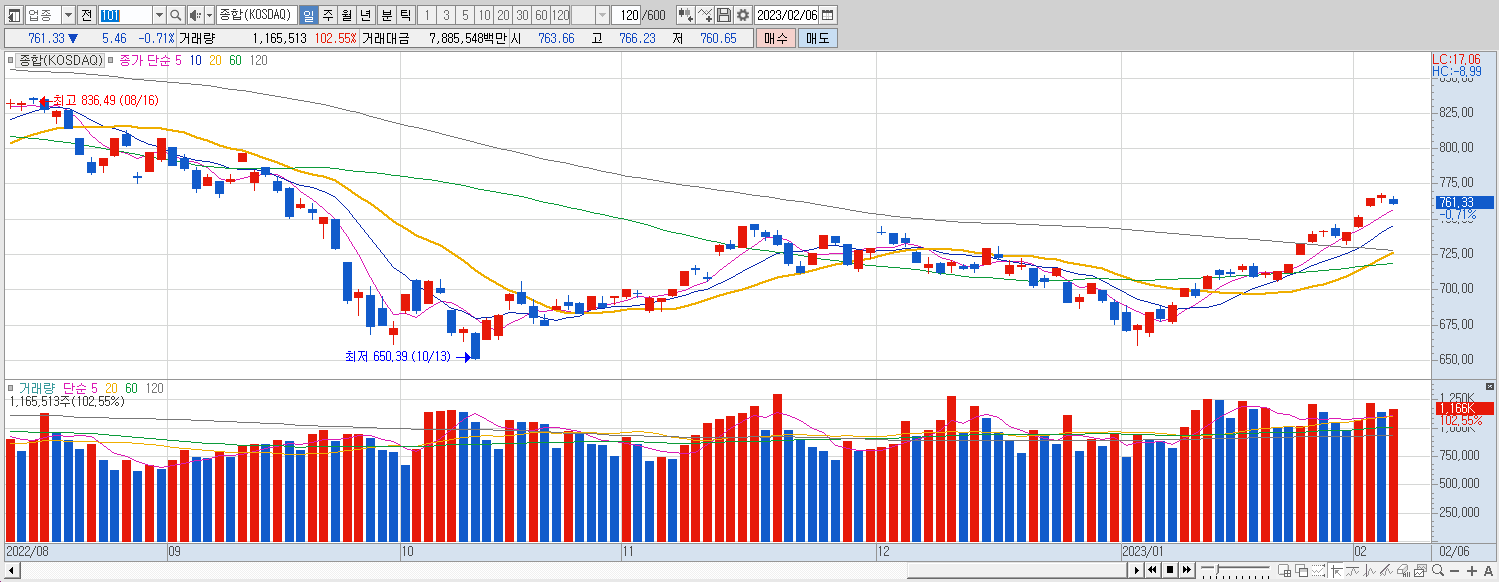Click the window-with-grid layout icon

point(1284,570)
